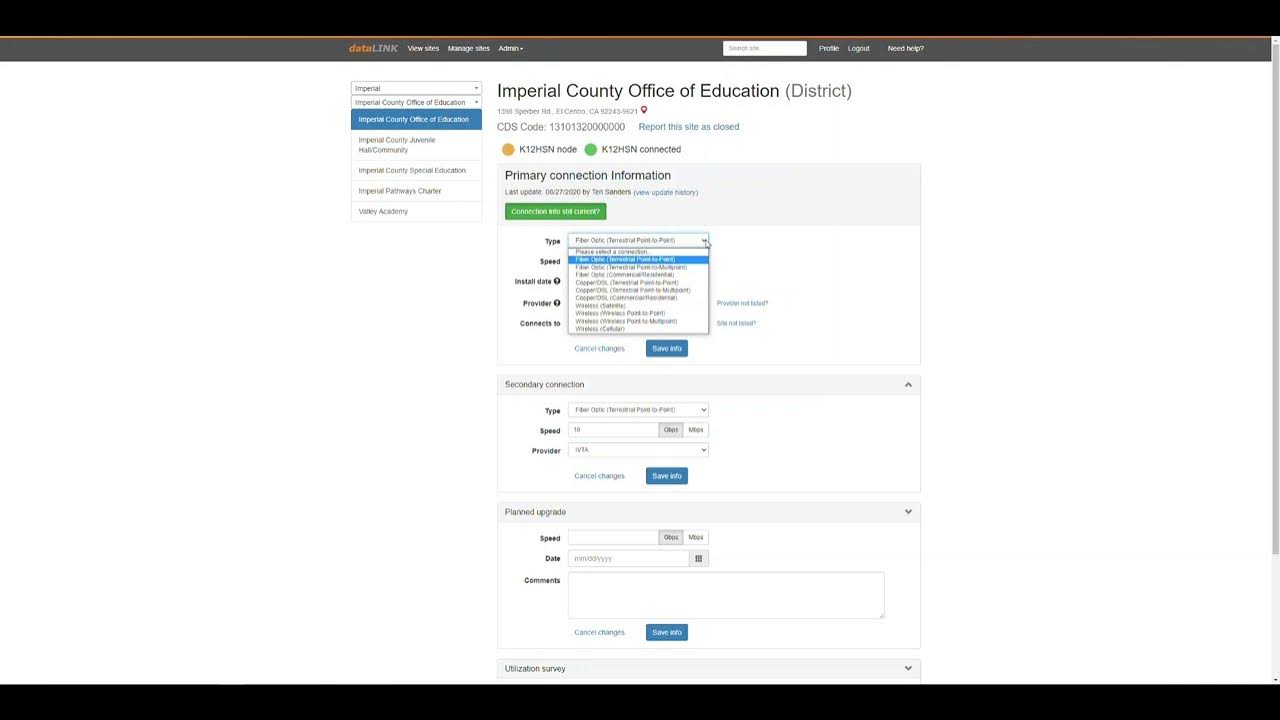Click the Install date help icon
Viewport: 1280px width, 720px height.
coord(557,281)
